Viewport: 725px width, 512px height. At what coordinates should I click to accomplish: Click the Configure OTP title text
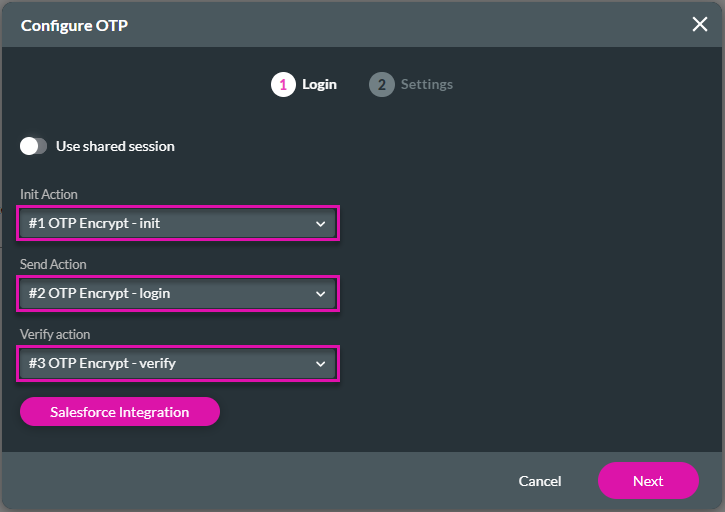coord(74,25)
